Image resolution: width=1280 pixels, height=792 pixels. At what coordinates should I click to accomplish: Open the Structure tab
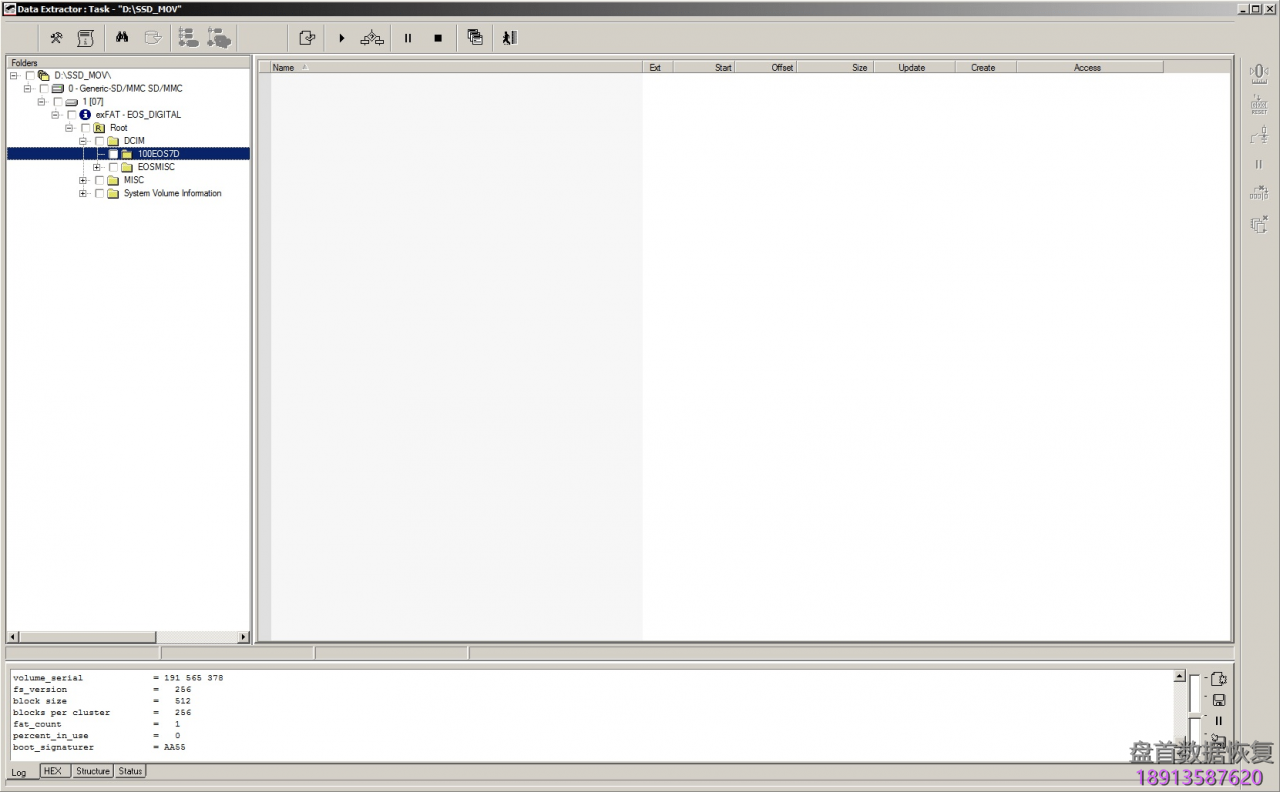point(93,771)
